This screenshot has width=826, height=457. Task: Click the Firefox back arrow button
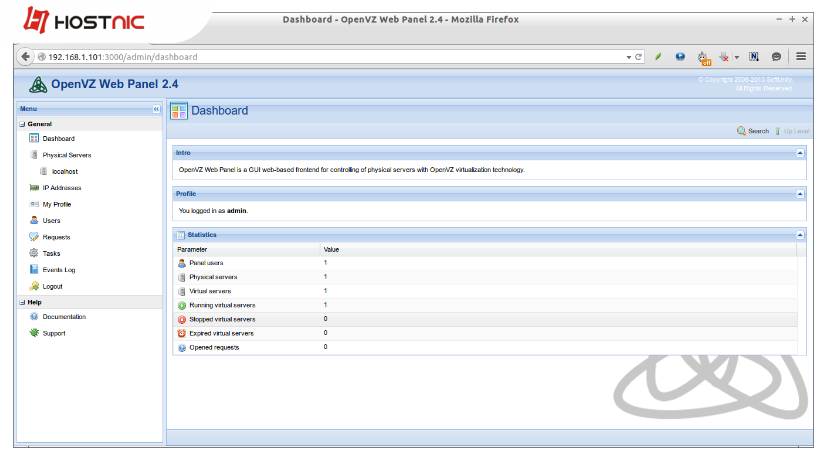(25, 56)
